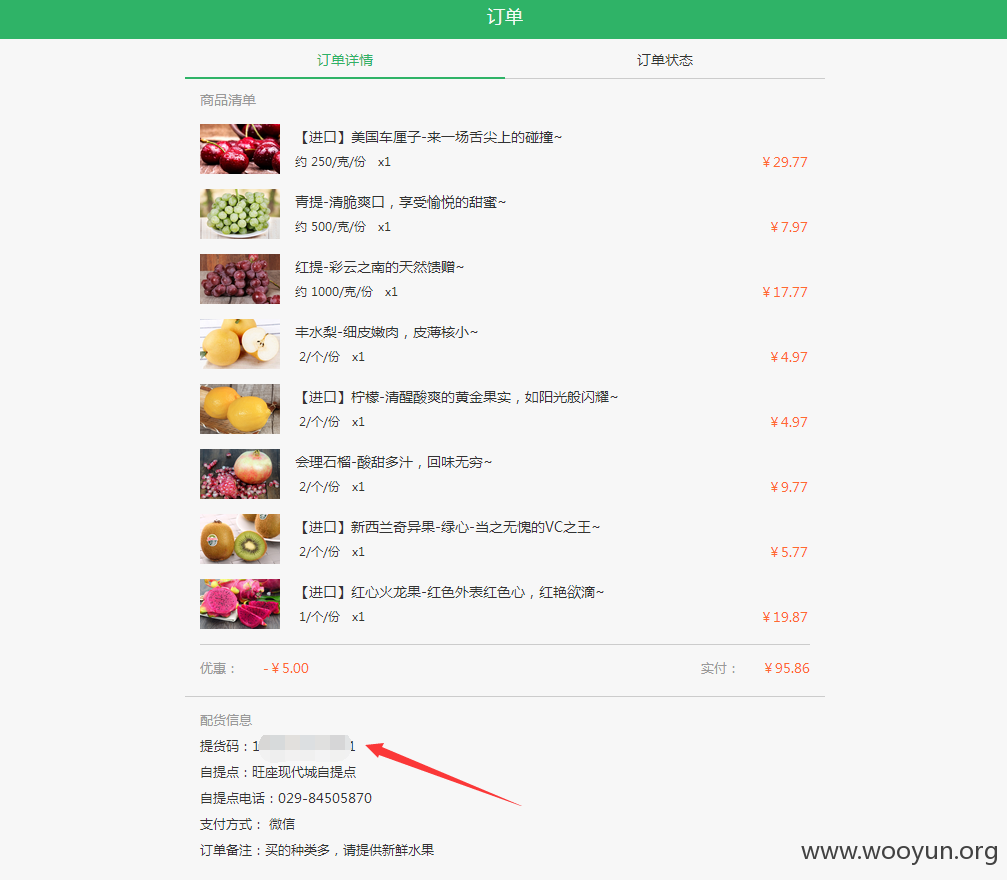
Task: Switch to the 订单详情 tab
Action: tap(344, 60)
